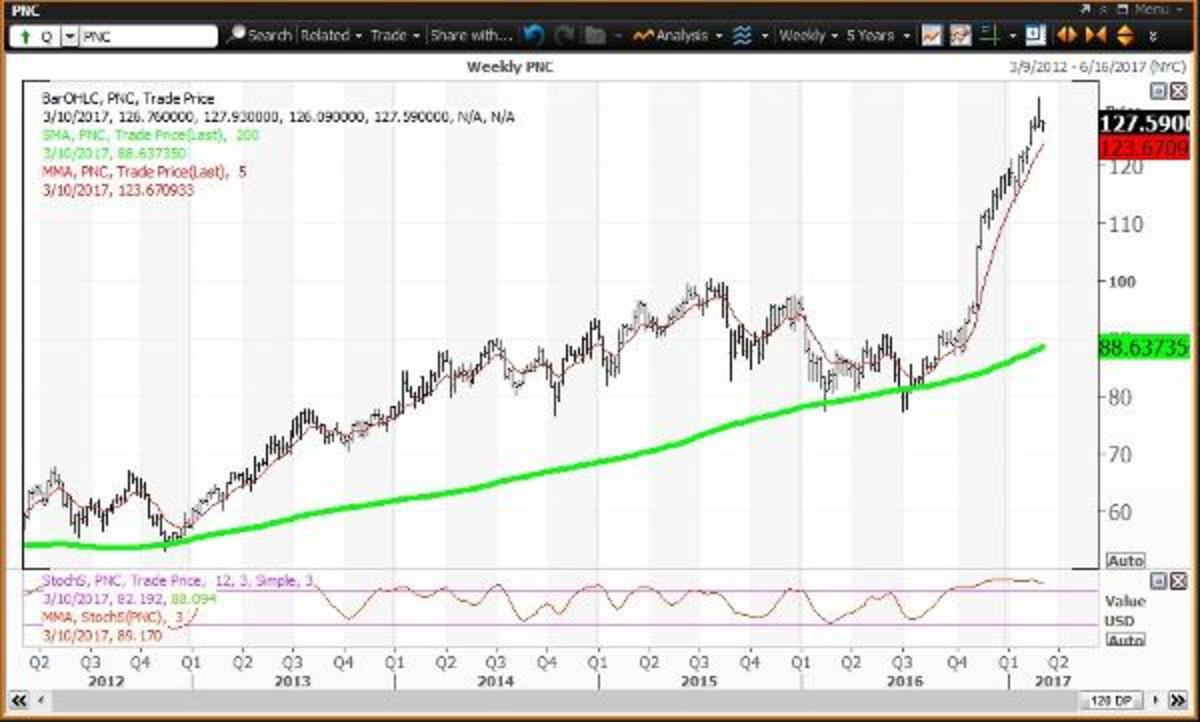The image size is (1200, 722).
Task: Maximize the price chart pane
Action: coord(1158,91)
